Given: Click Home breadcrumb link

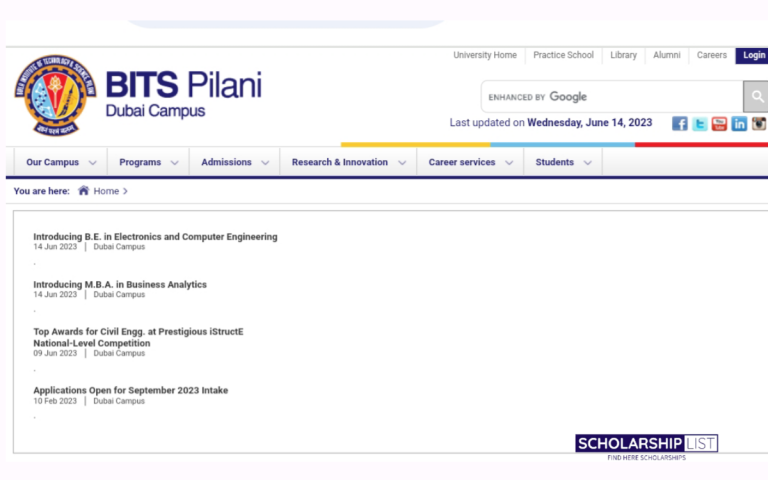Looking at the screenshot, I should (106, 191).
